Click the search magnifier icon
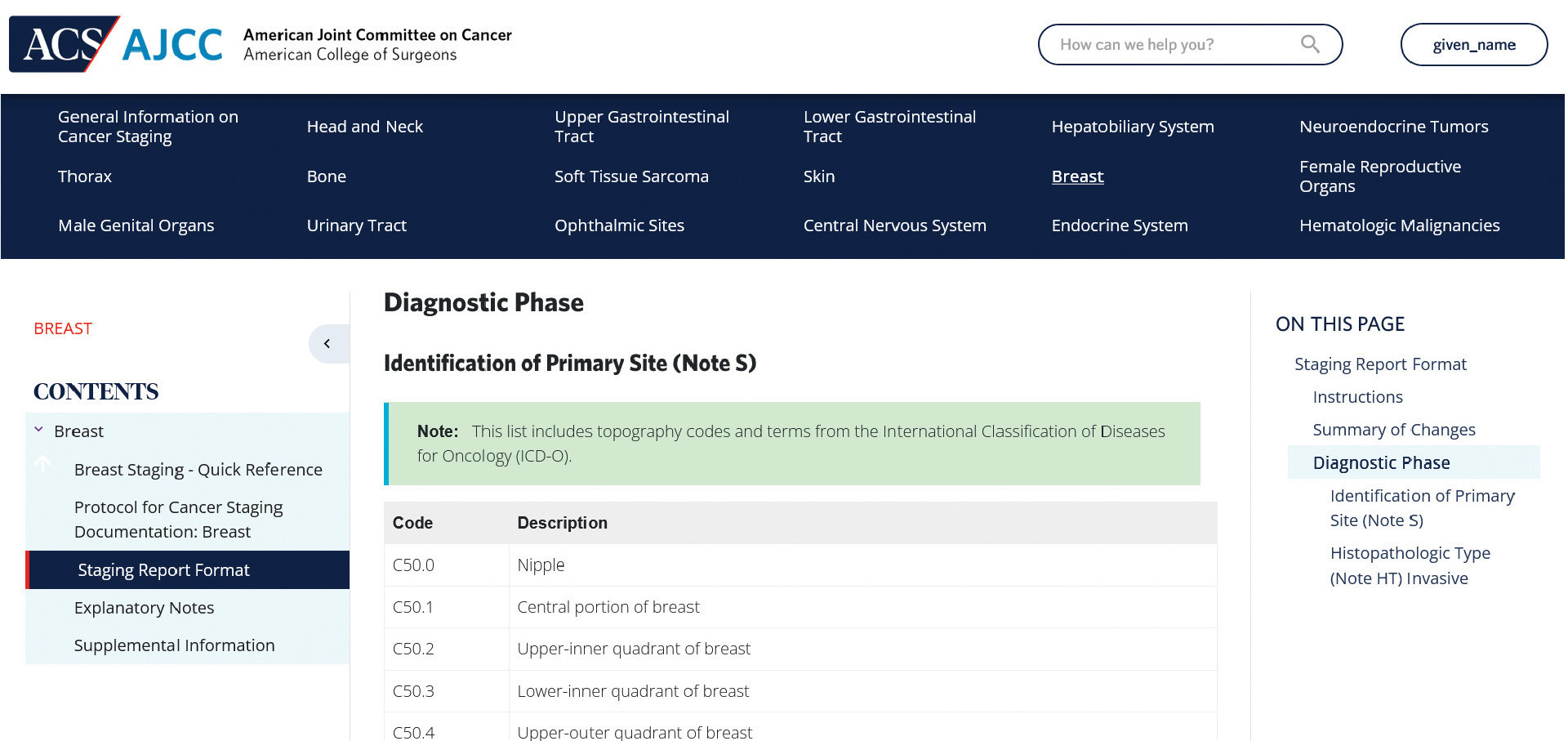Viewport: 1568px width, 741px height. coord(1310,44)
